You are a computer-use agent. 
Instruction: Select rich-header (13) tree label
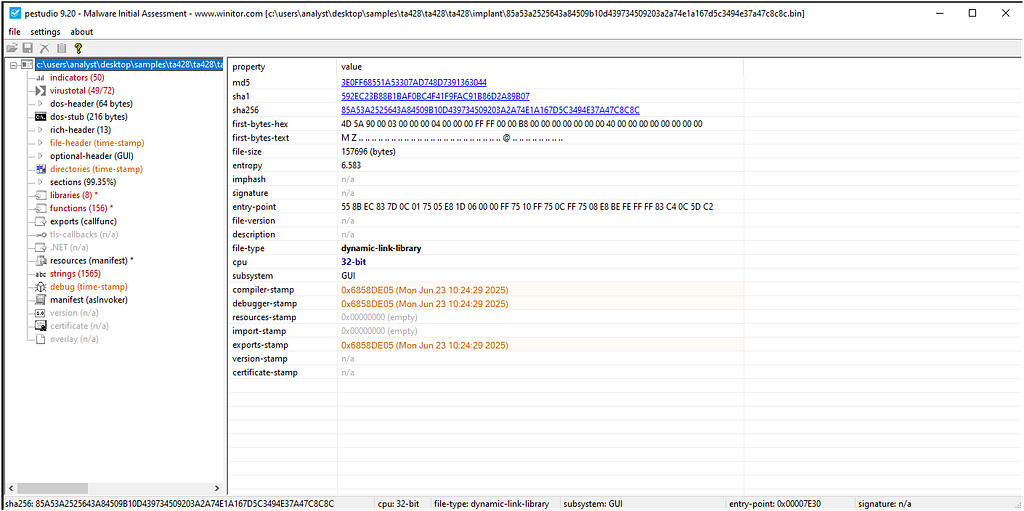click(x=79, y=130)
